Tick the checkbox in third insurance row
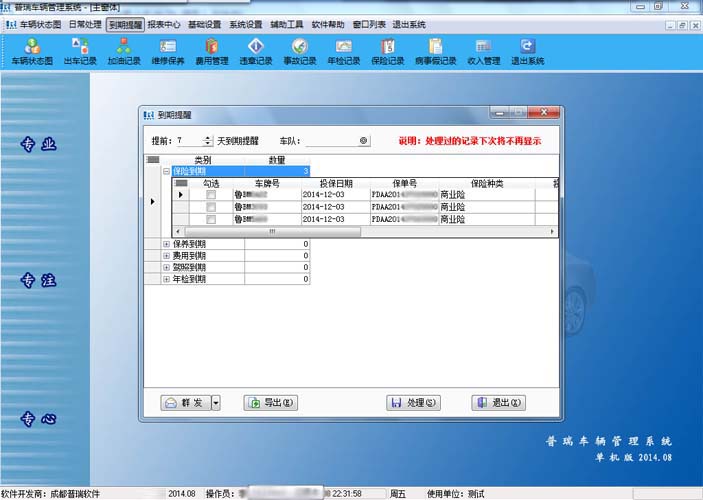Image resolution: width=703 pixels, height=500 pixels. (211, 219)
